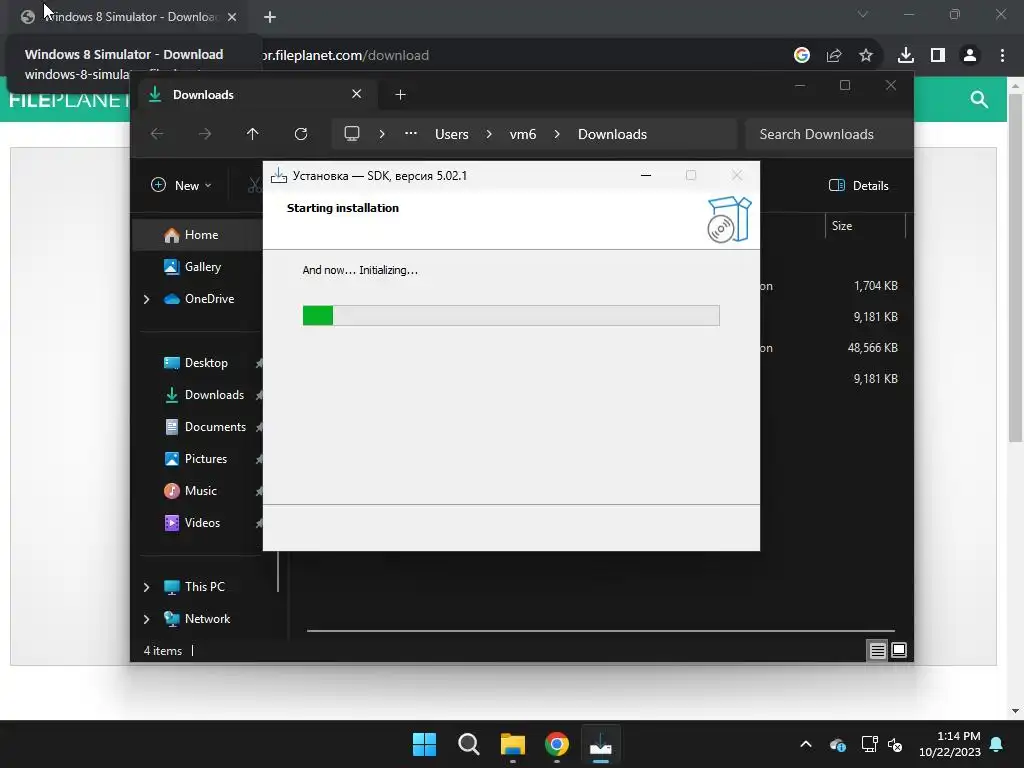Open OneDrive tray icon
The image size is (1024, 768).
coord(838,744)
